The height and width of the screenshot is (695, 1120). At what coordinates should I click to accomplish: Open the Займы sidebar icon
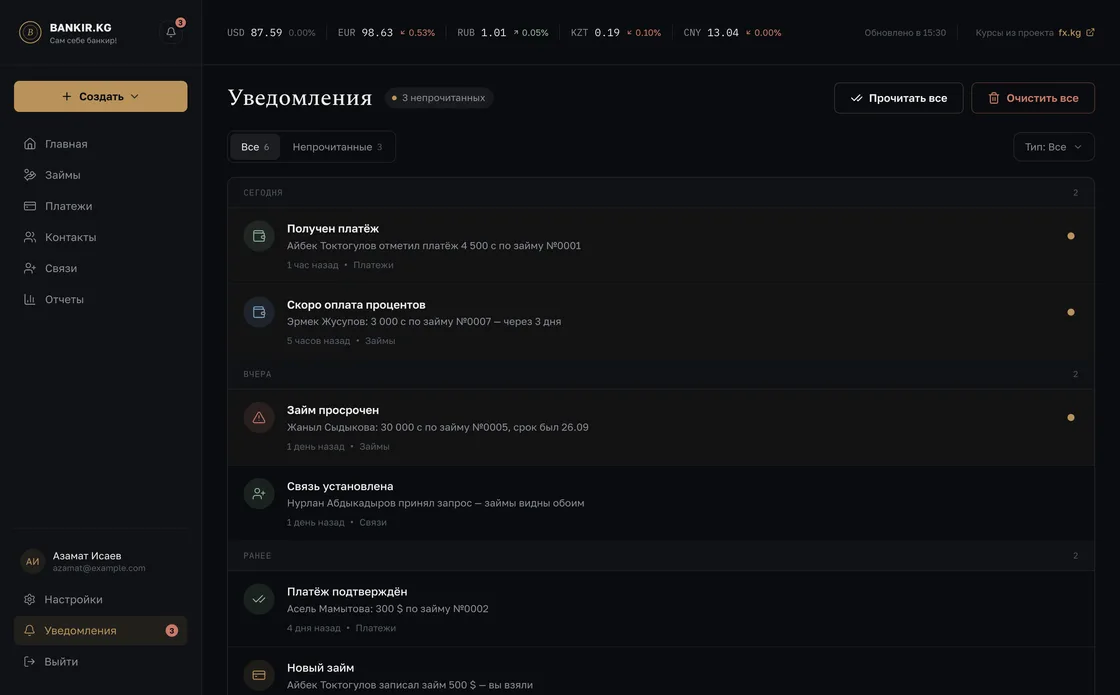coord(29,175)
